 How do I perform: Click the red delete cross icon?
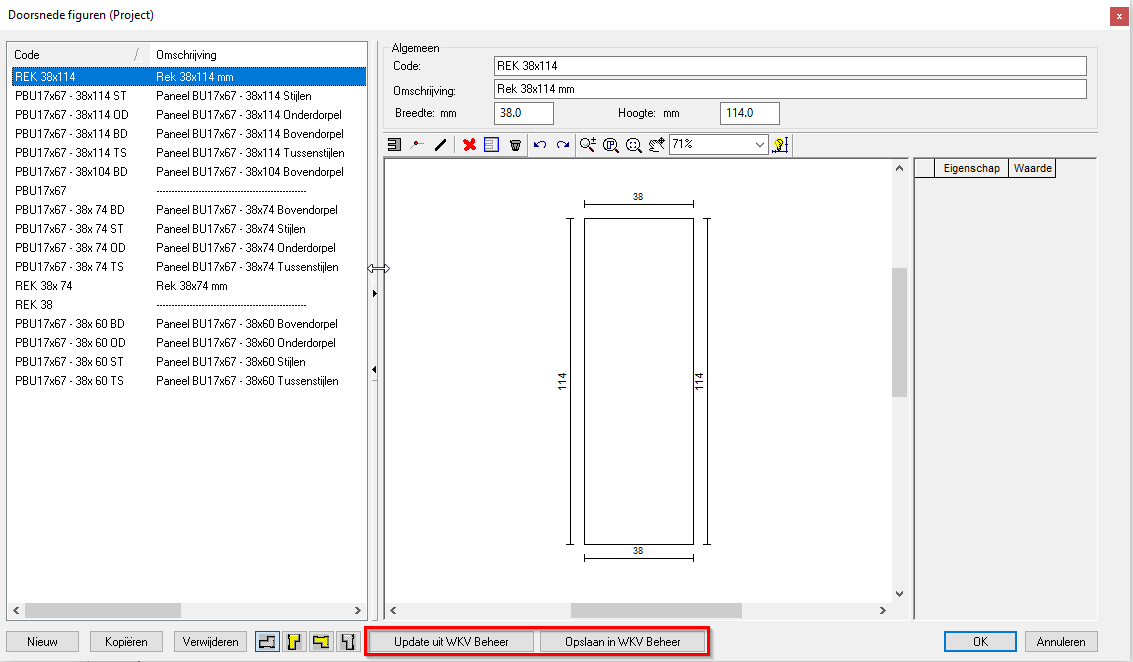pos(470,144)
